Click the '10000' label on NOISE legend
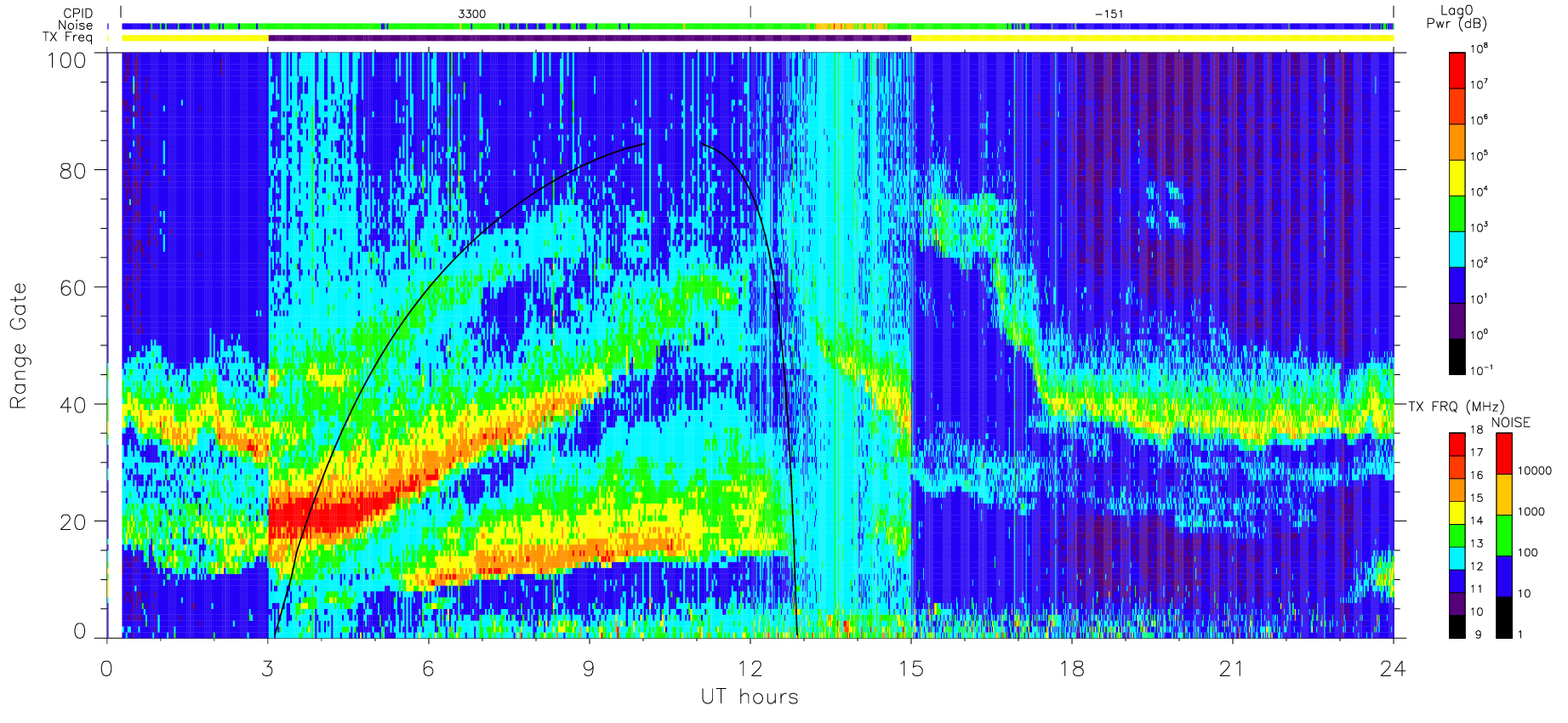 coord(1535,470)
